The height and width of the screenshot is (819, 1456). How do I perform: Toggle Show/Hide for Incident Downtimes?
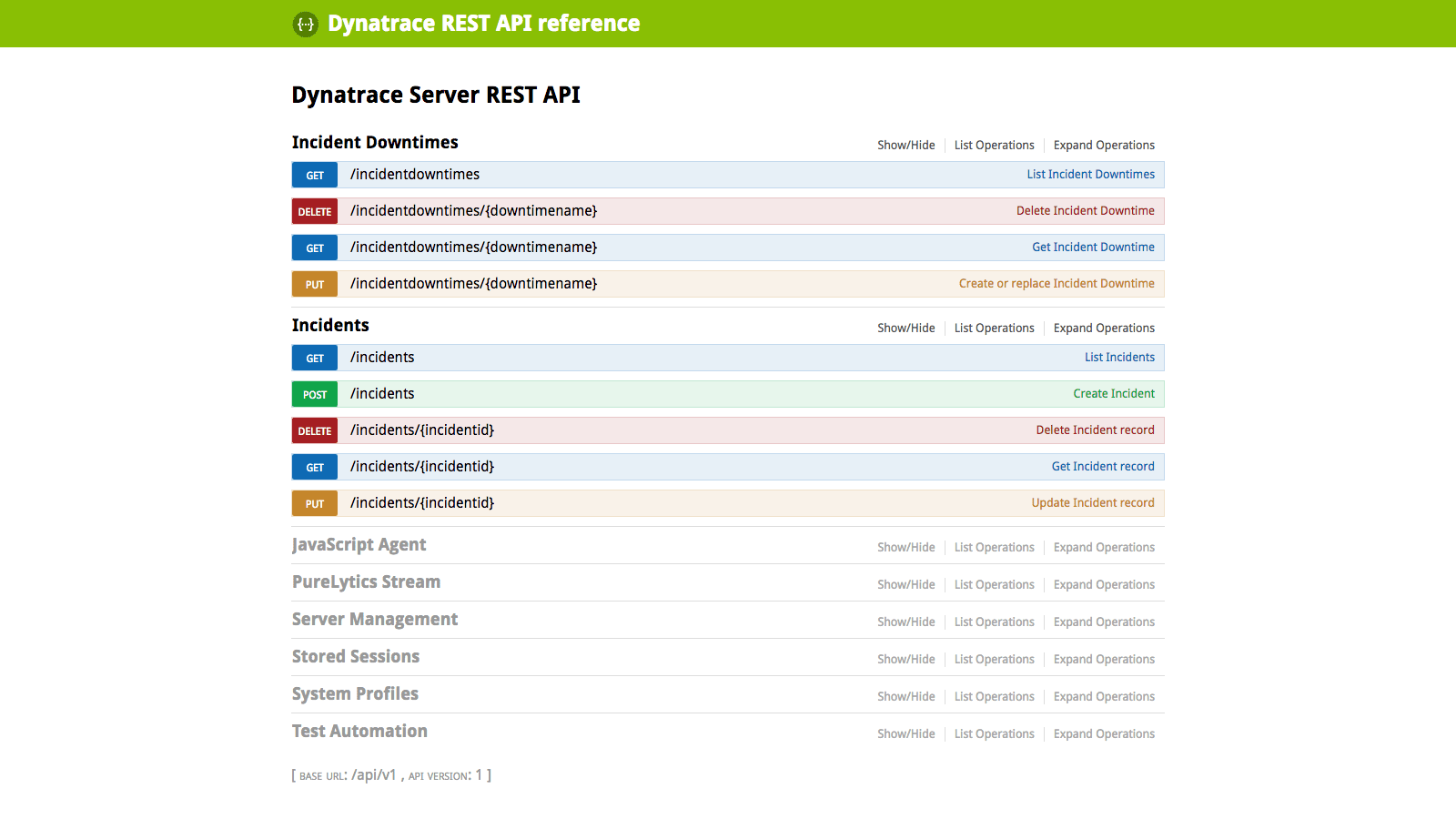click(x=905, y=146)
